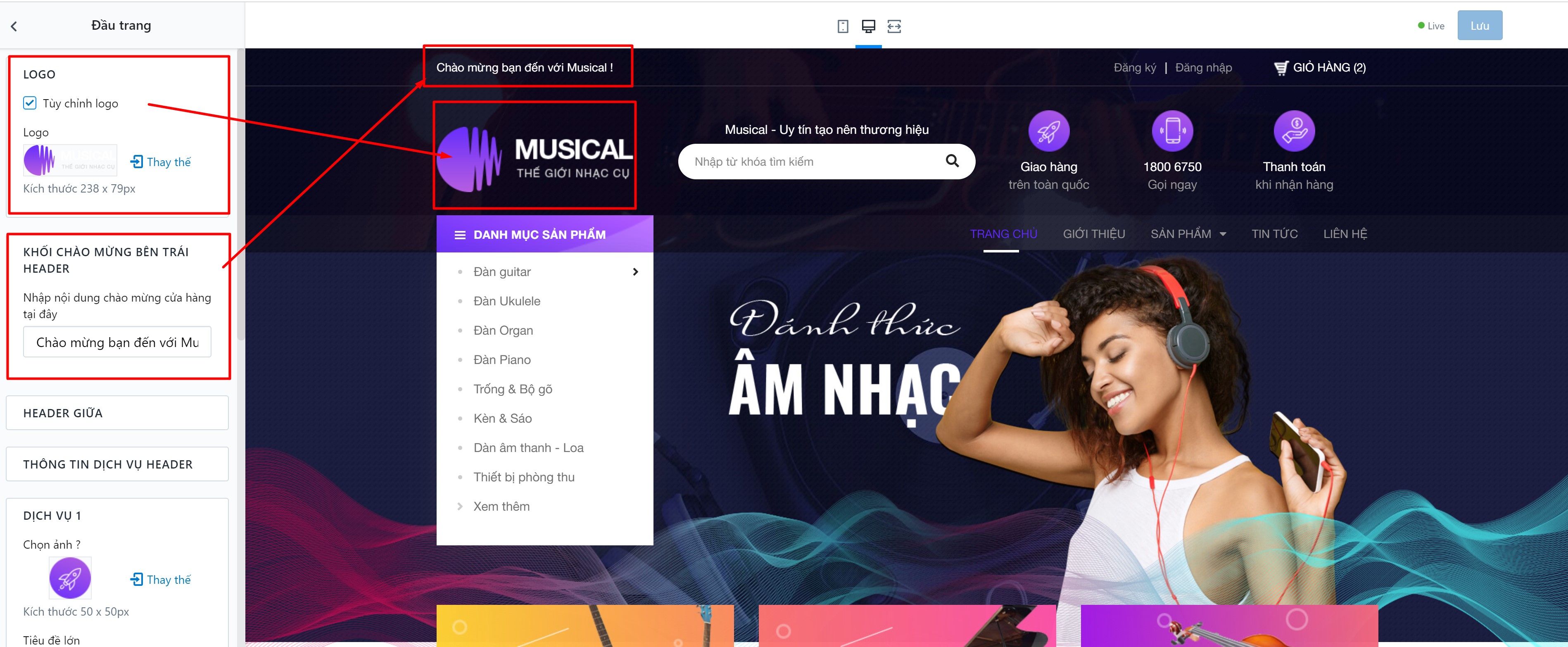Screen dimensions: 1568x647
Task: Click the replace icon next to Logo thumbnail
Action: tap(137, 162)
